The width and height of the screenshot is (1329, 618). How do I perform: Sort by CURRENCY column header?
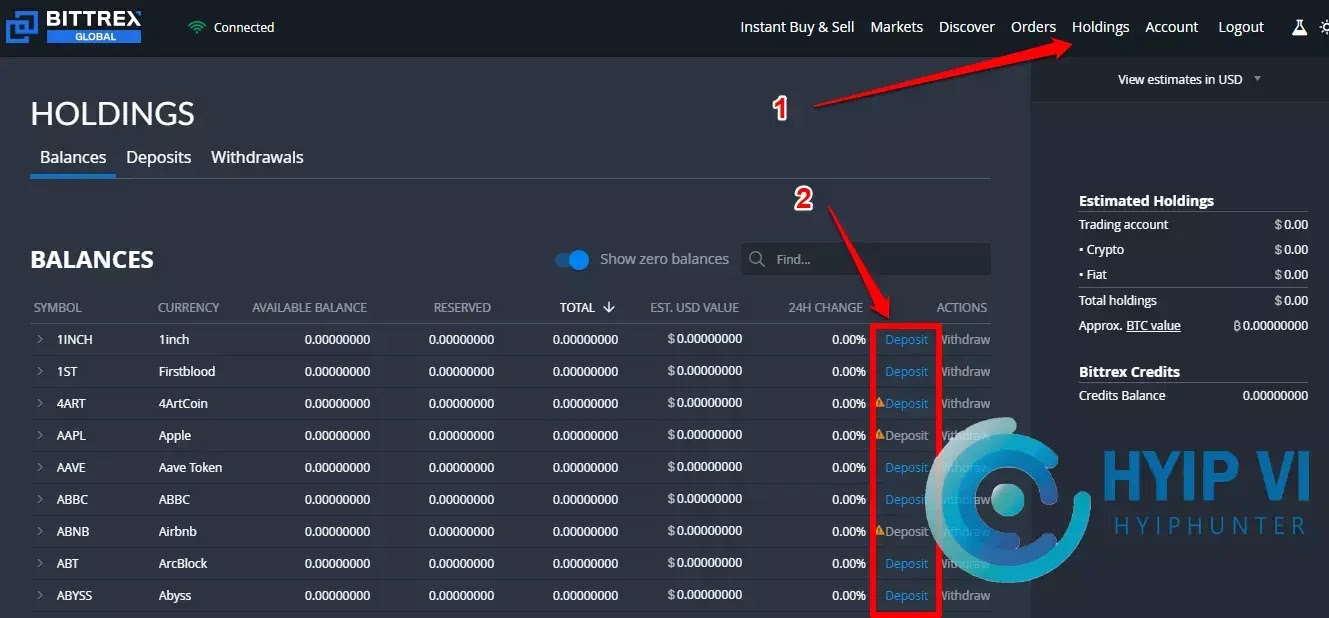(x=188, y=307)
